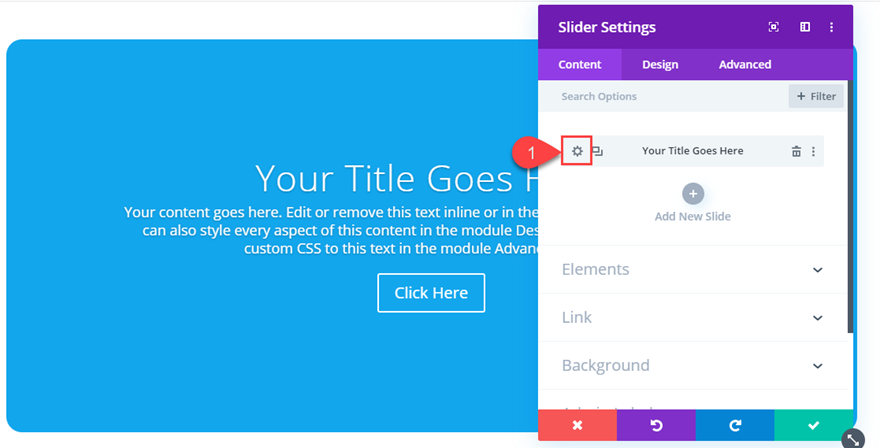
Task: Duplicate the 'Your Title Goes Here' slide
Action: [597, 151]
